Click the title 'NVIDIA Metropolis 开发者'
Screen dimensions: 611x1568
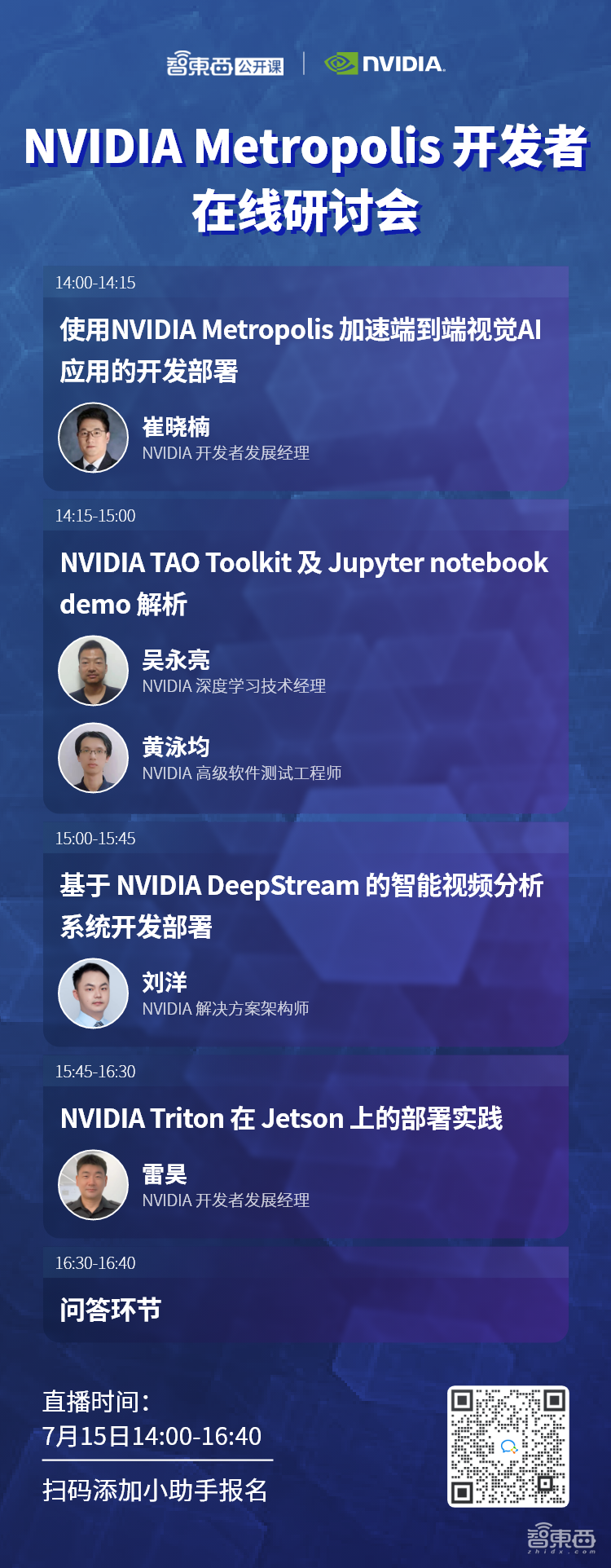305,148
